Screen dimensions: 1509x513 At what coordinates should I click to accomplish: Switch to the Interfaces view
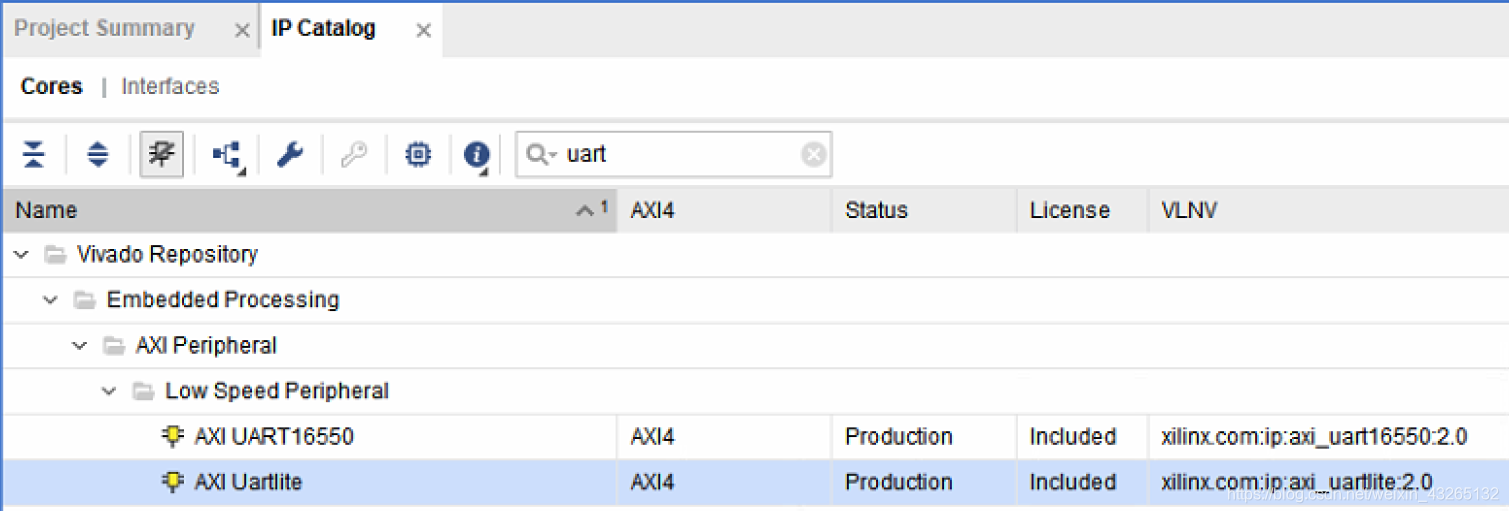point(170,87)
